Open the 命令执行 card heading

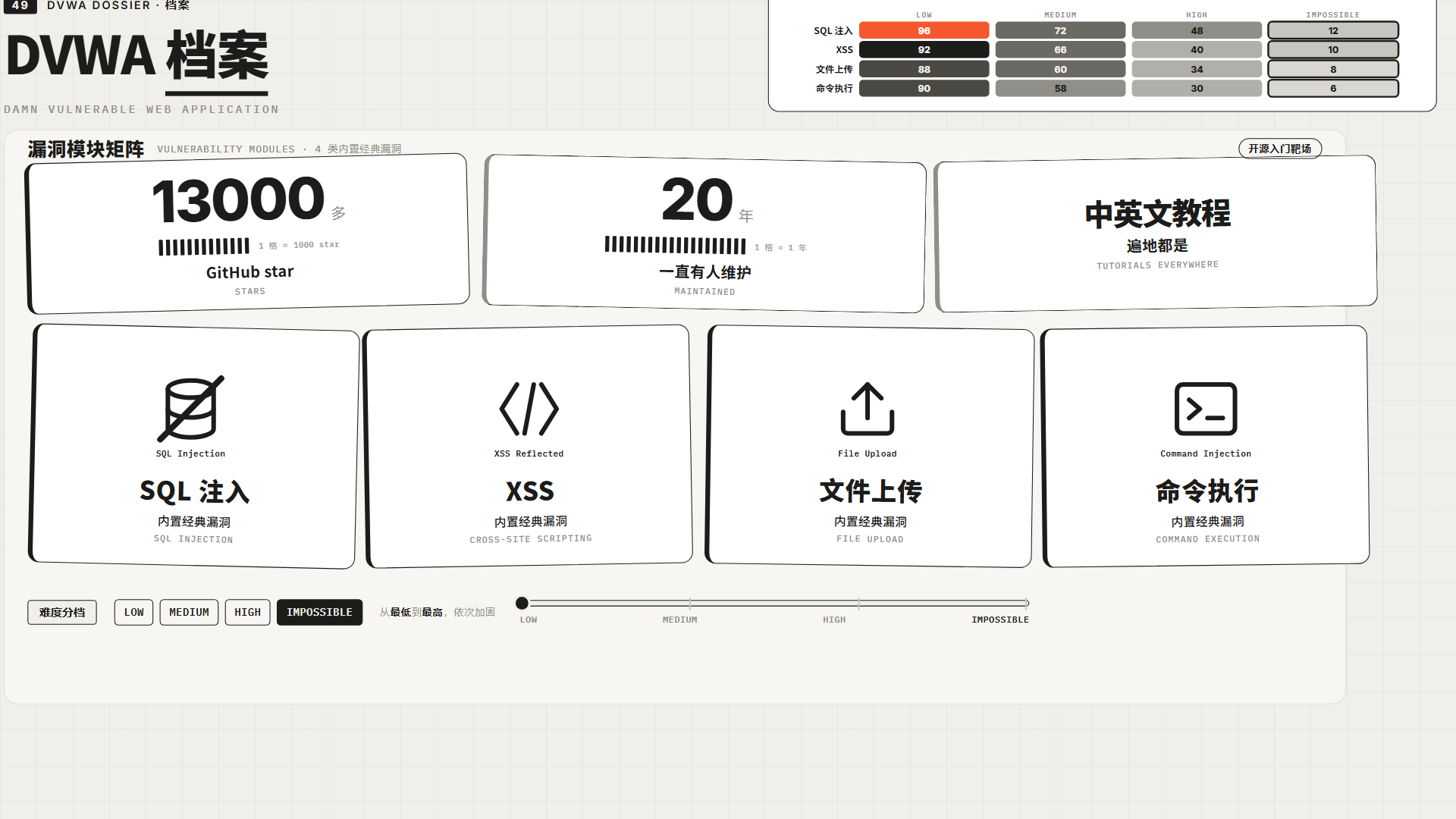click(x=1207, y=491)
